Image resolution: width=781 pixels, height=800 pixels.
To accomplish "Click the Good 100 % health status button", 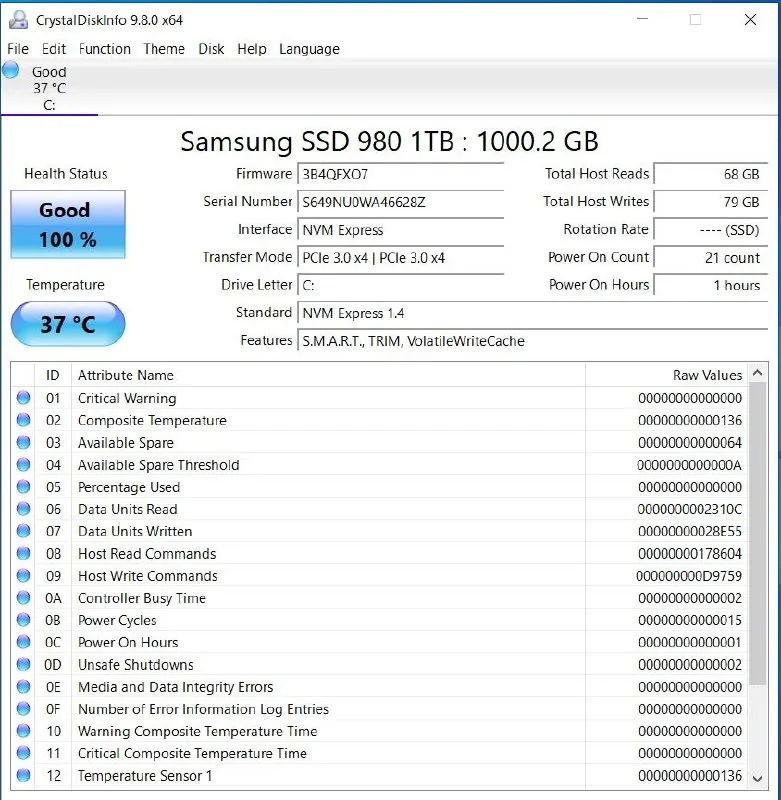I will [68, 224].
